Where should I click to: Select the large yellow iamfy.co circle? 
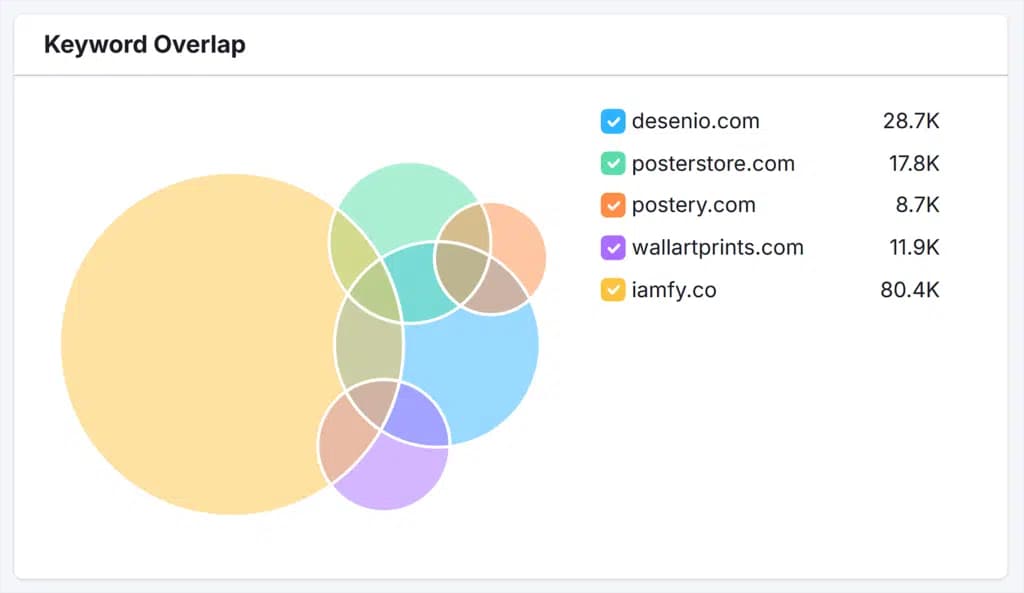(200, 345)
